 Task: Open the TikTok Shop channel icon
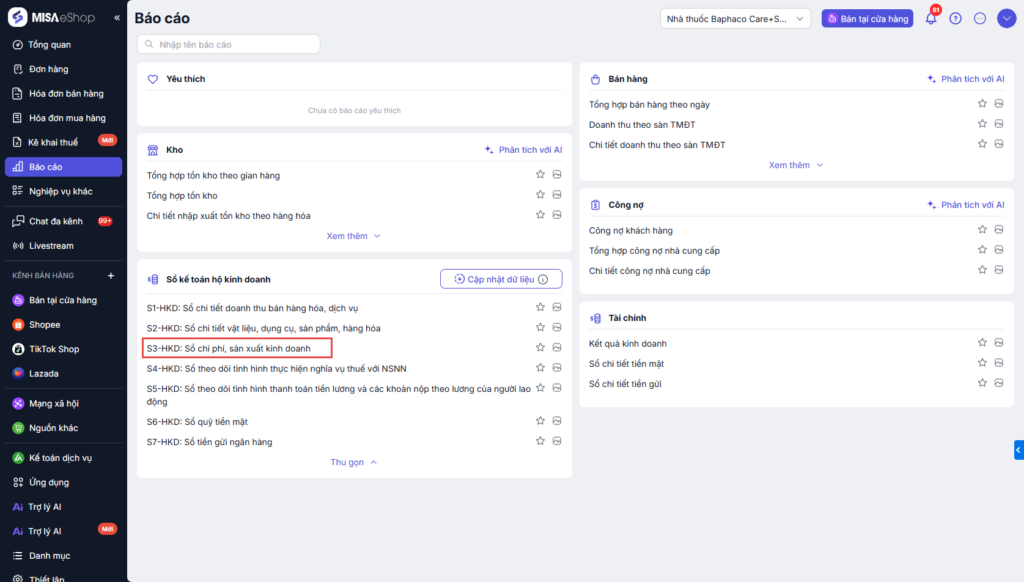(x=18, y=349)
